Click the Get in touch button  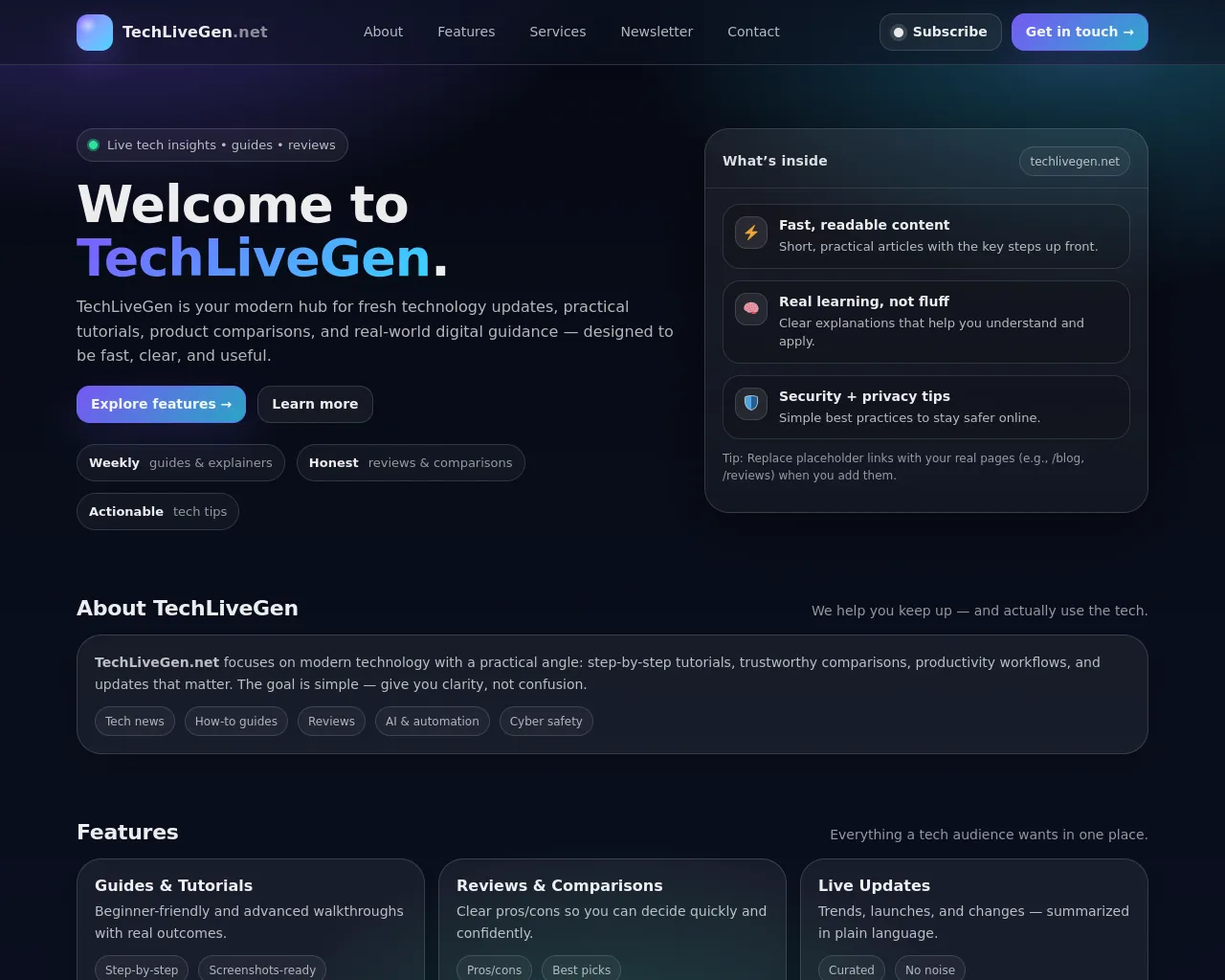click(1079, 32)
